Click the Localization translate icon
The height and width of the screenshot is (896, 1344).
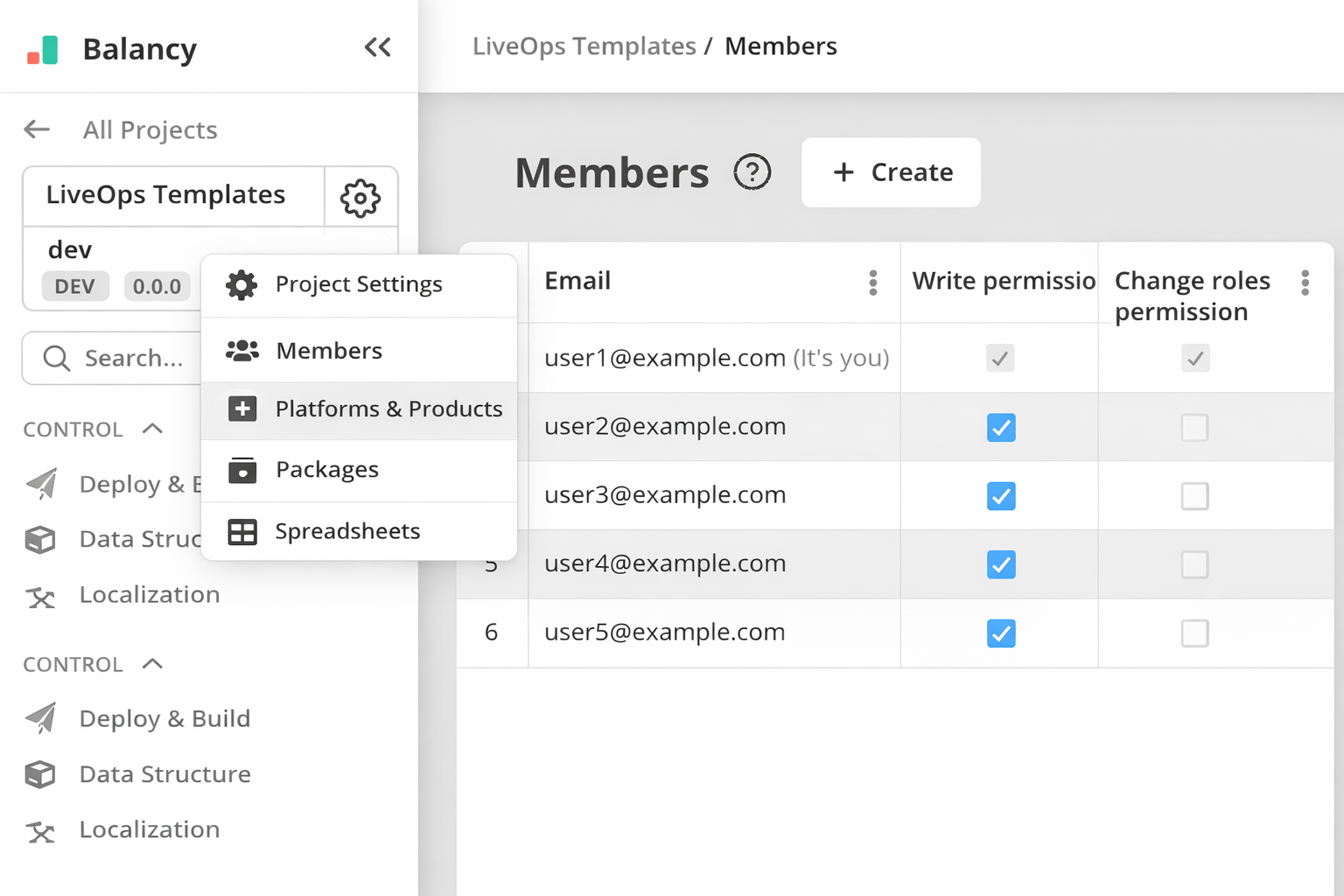click(41, 830)
